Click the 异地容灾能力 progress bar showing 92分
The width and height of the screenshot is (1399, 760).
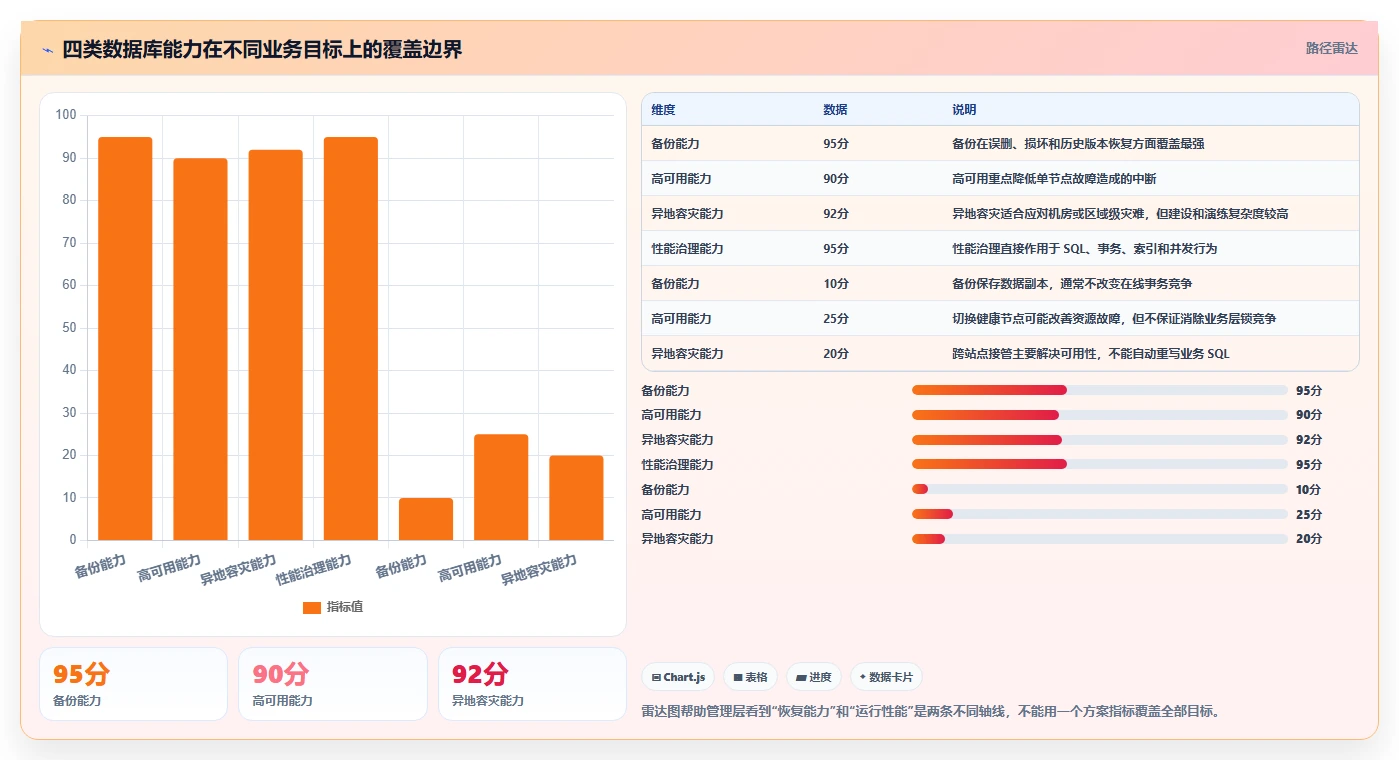(1099, 440)
